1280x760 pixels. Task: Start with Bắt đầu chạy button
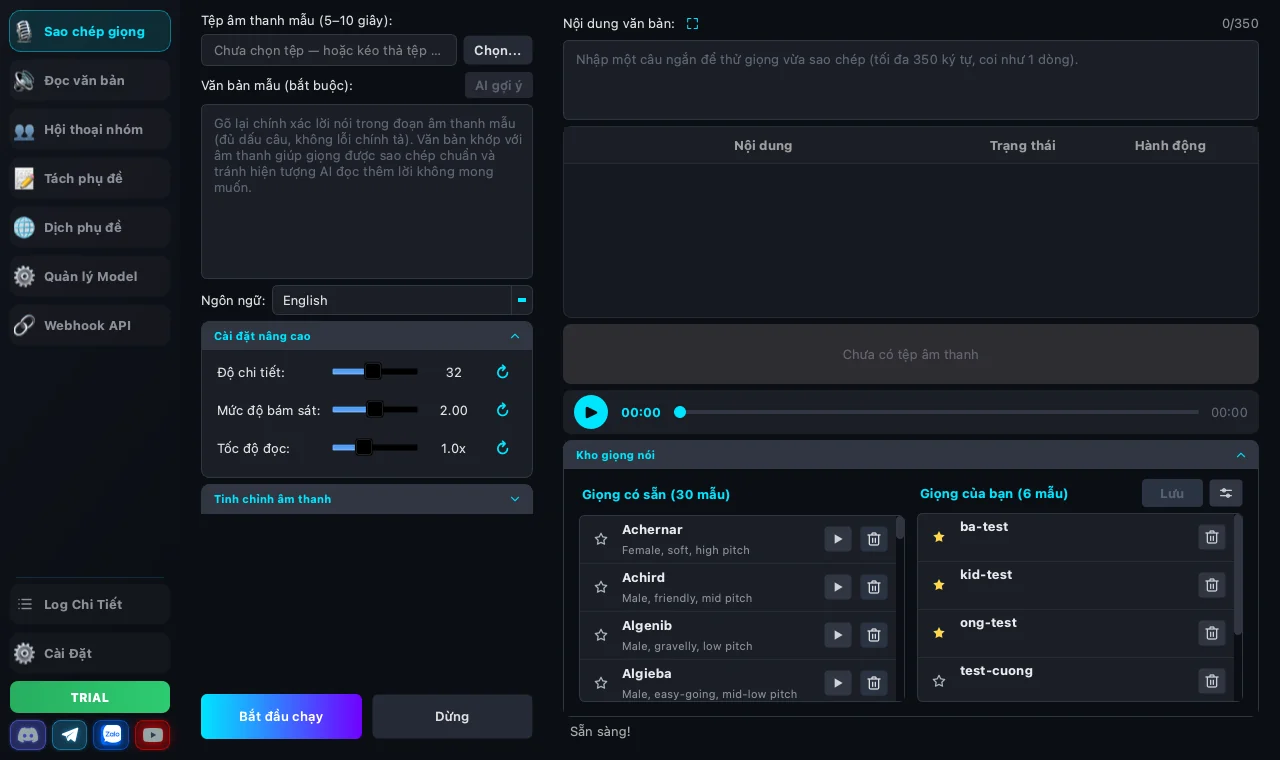coord(281,716)
